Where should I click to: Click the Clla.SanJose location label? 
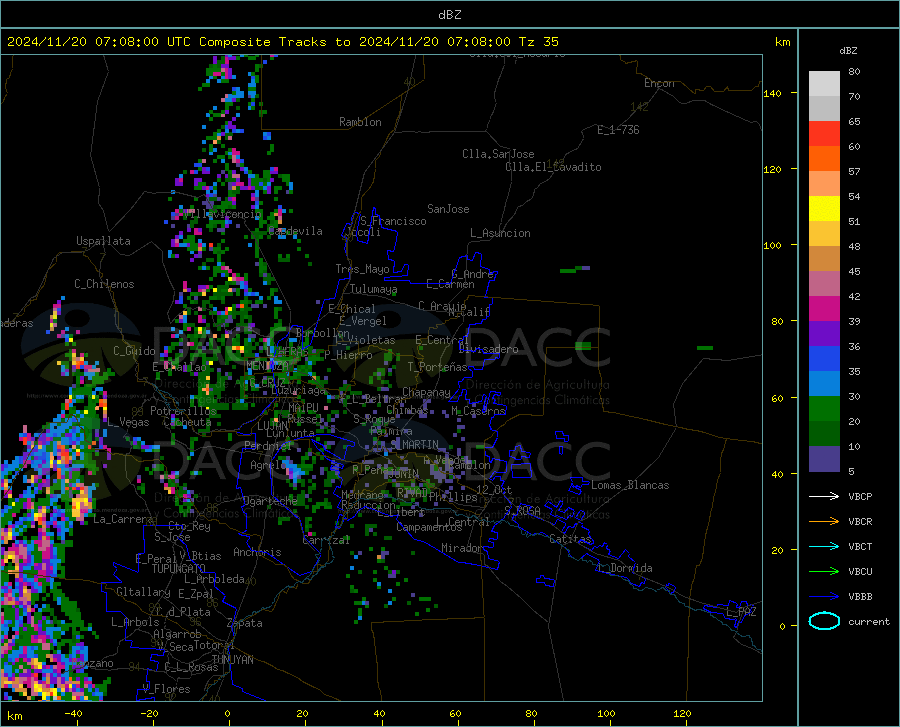(498, 154)
